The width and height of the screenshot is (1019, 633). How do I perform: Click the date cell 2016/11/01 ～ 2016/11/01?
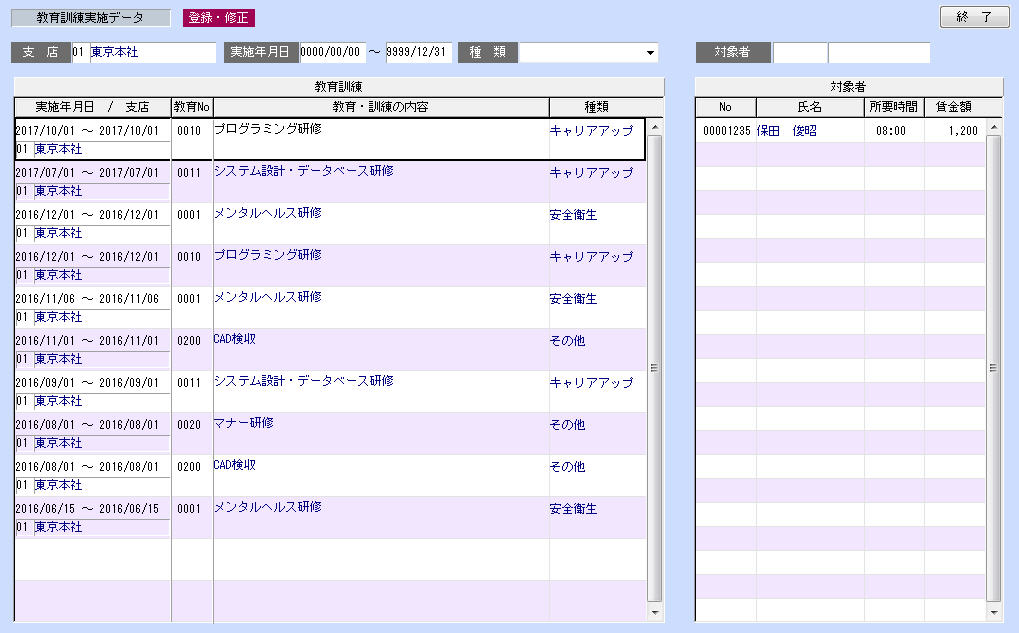point(87,341)
